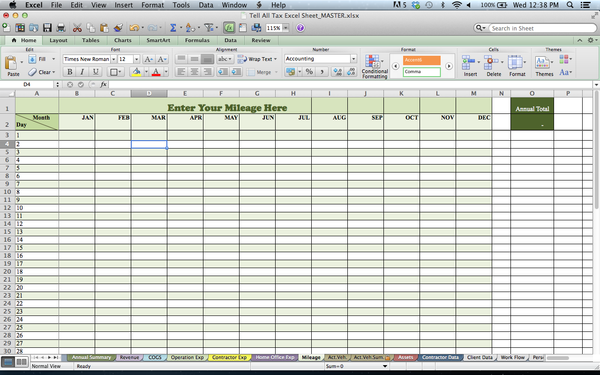Click the Copy icon in toolbar
The height and width of the screenshot is (375, 600).
91,28
